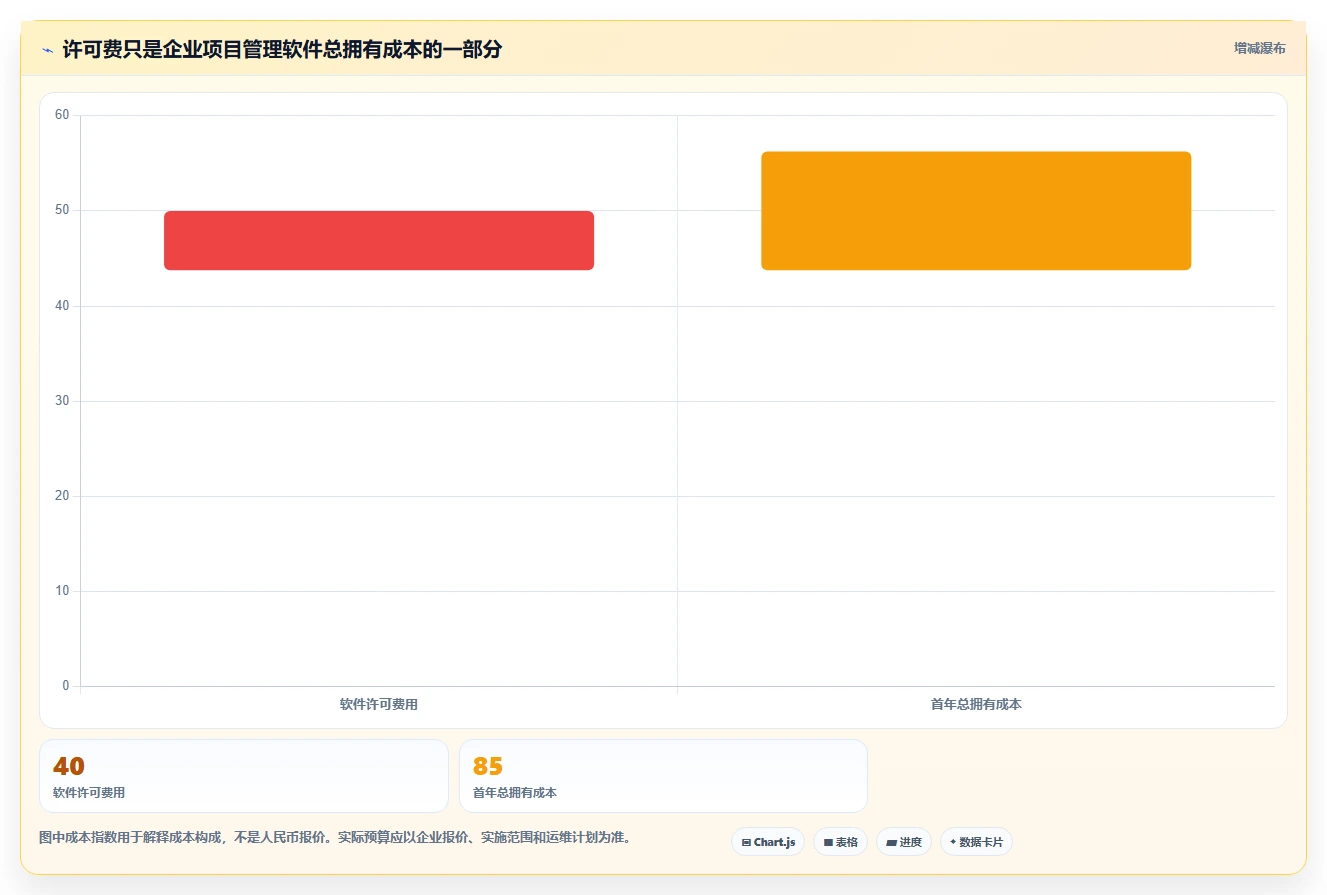Click the y-axis value 60

click(x=62, y=115)
